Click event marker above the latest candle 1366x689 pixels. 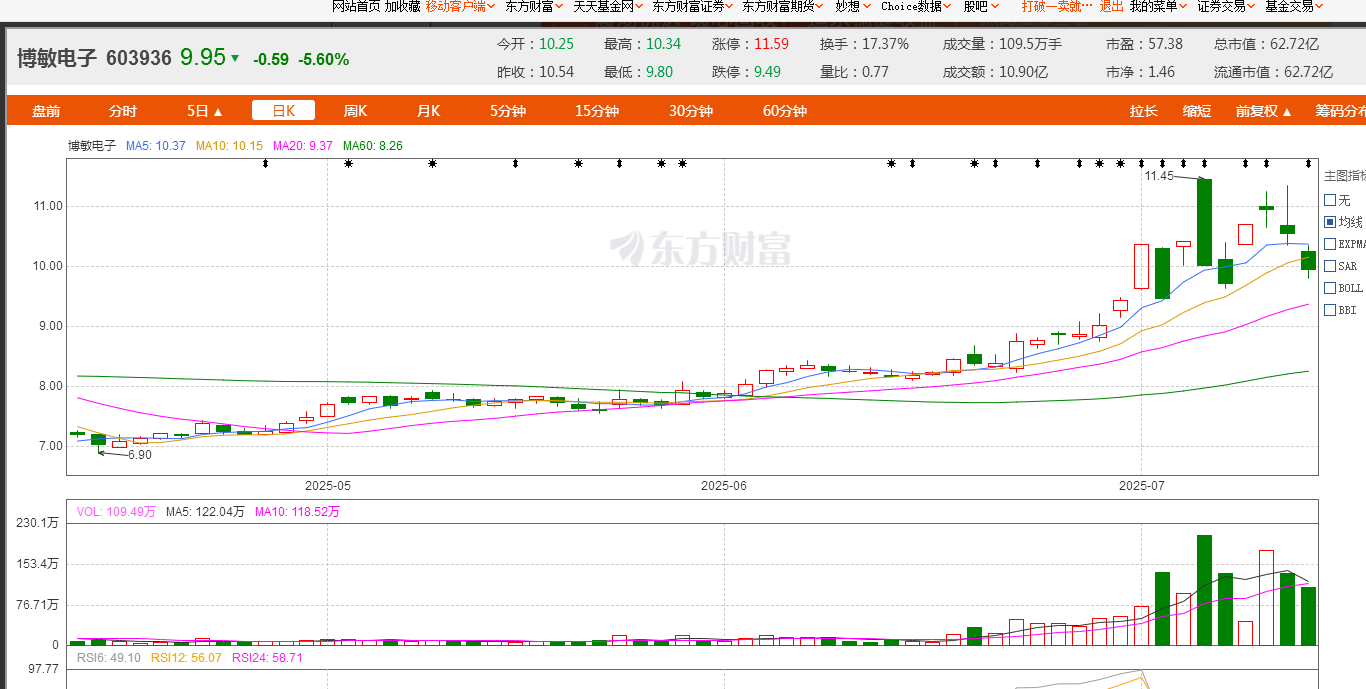[1308, 163]
